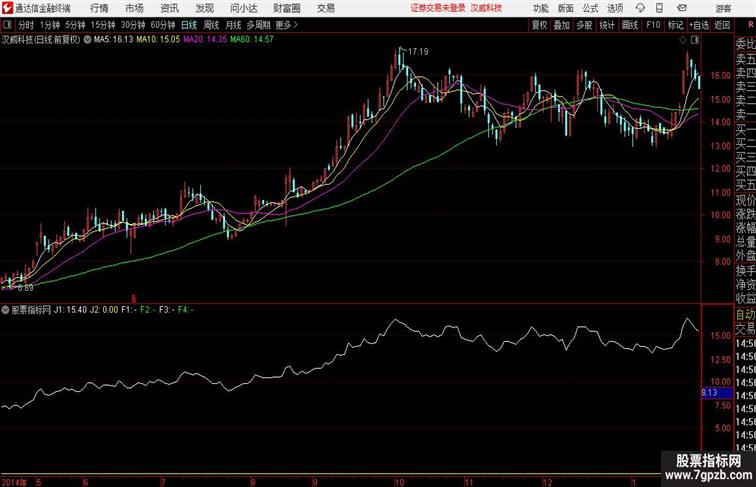Open the 选项 menu
The height and width of the screenshot is (487, 756).
tap(615, 8)
